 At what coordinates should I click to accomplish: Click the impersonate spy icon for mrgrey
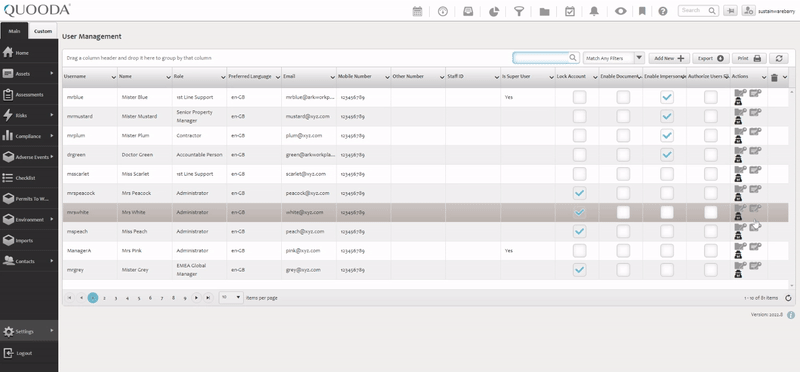tap(738, 275)
